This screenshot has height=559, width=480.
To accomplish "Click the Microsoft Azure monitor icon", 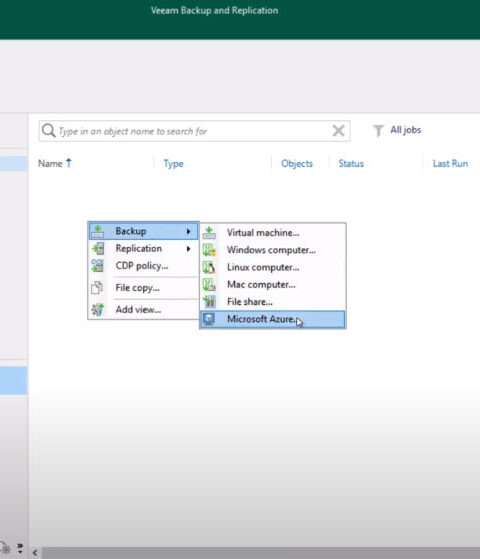I will (x=209, y=319).
